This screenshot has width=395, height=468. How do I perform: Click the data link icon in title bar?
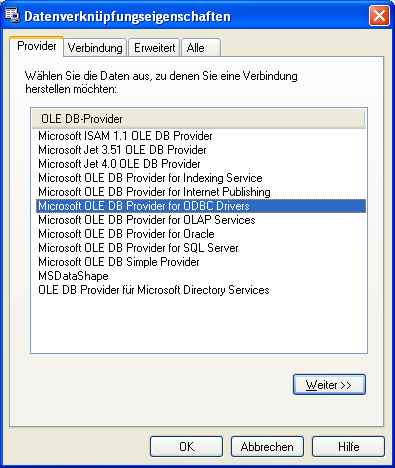[x=12, y=16]
